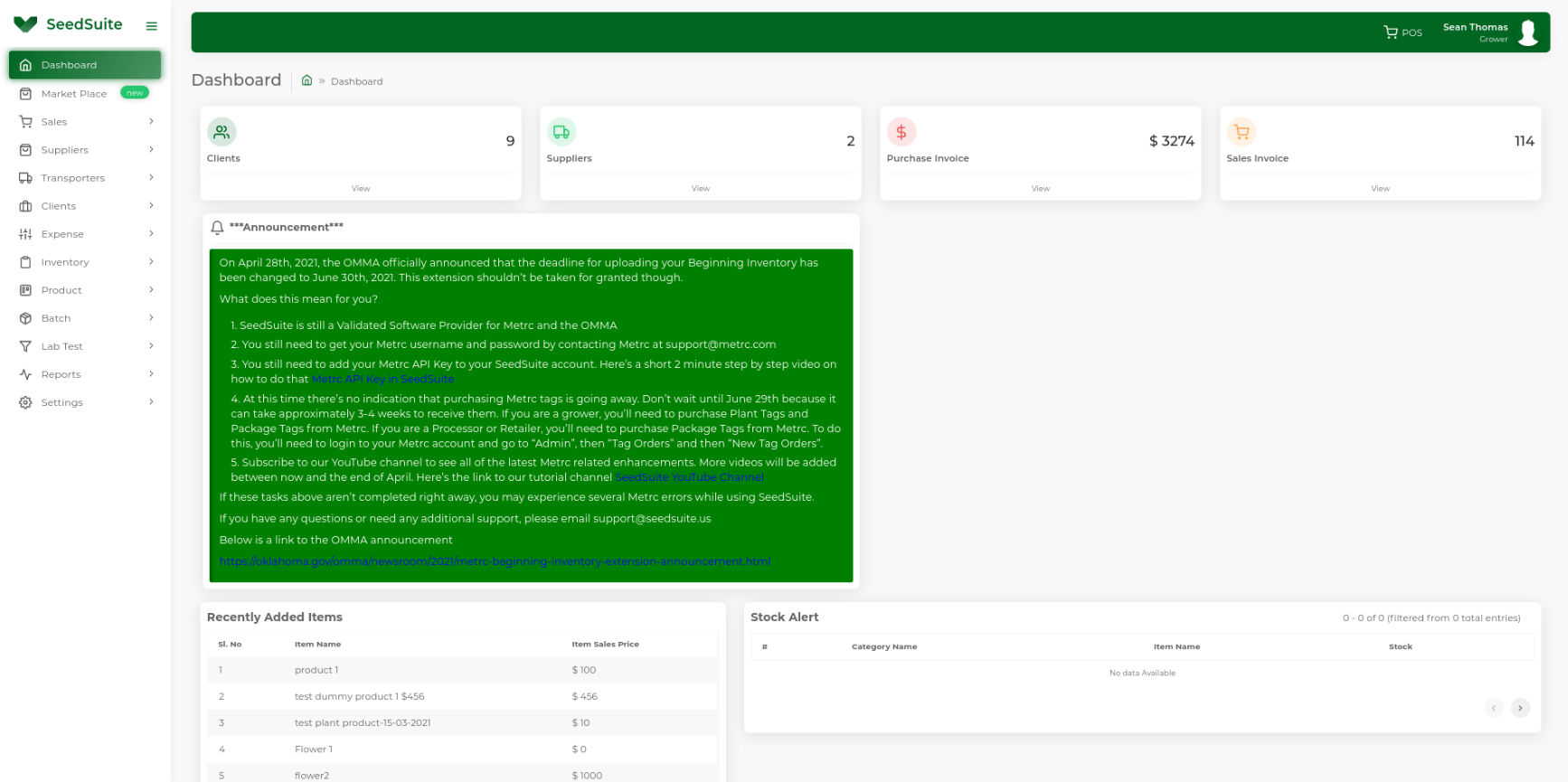Click the Settings gear icon
Image resolution: width=1568 pixels, height=782 pixels.
[x=25, y=402]
